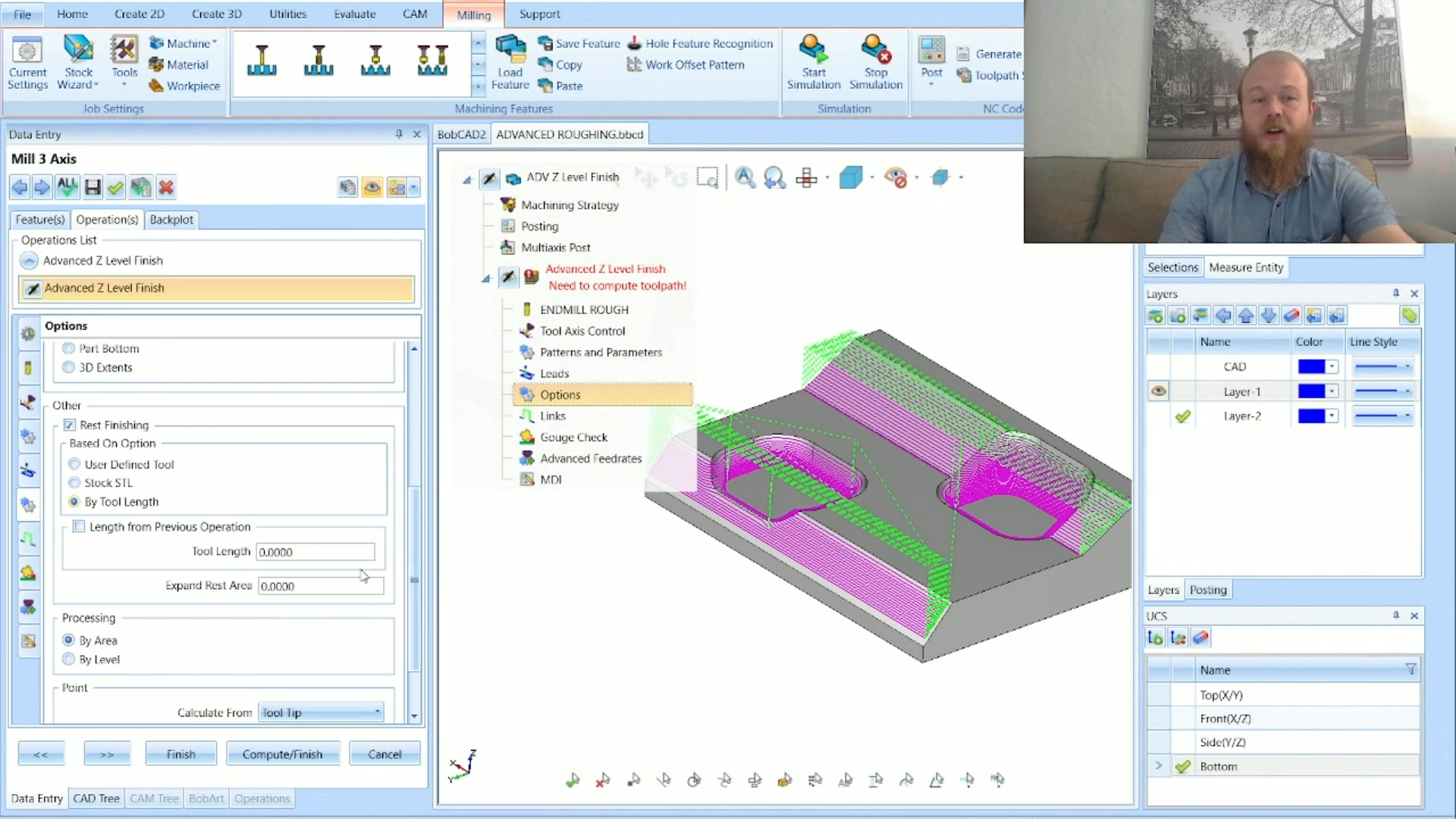This screenshot has height=819, width=1456.
Task: Collapse the Advanced Z Level Finish operation node
Action: pyautogui.click(x=486, y=279)
